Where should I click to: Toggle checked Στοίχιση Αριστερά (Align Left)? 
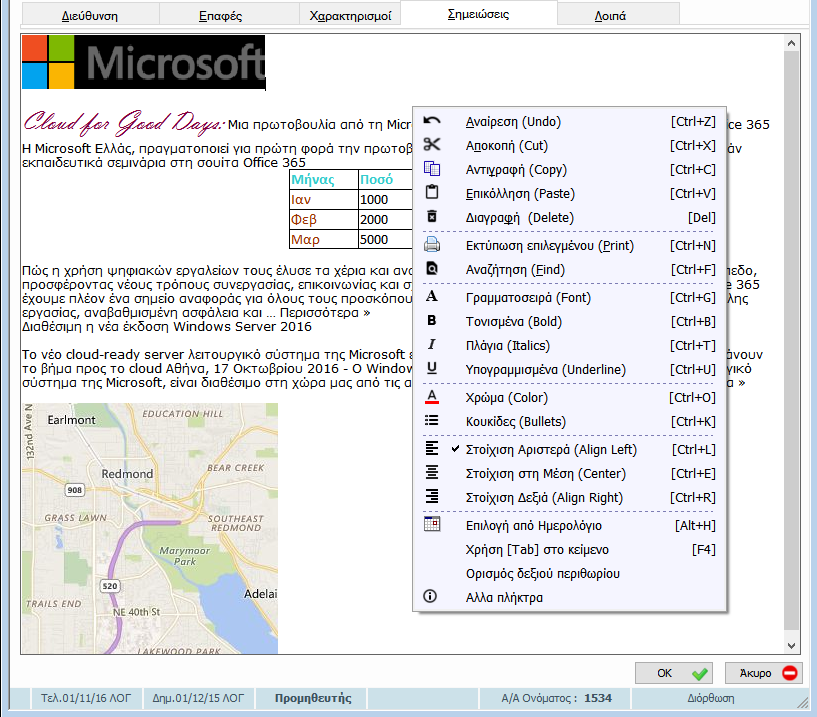point(569,450)
